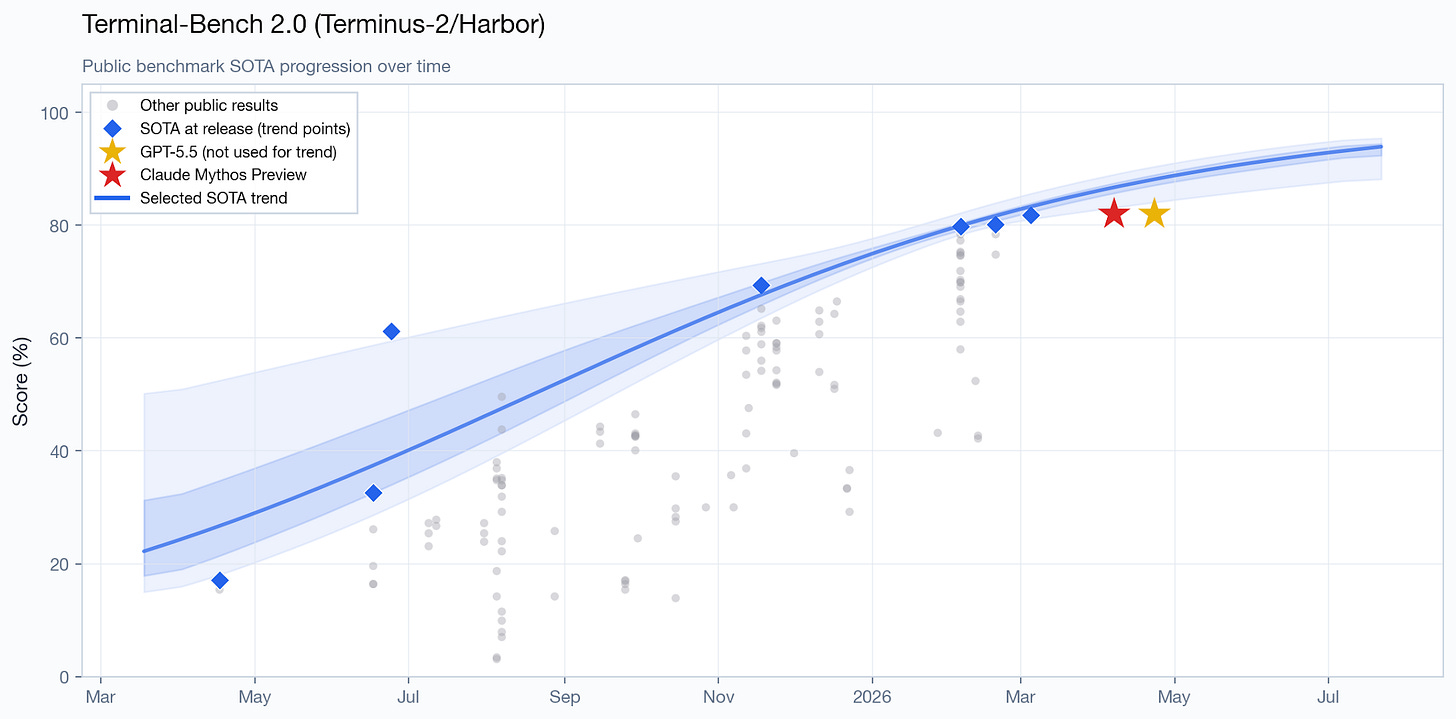Select the blue diamond near 61% score
1456x719 pixels.
coord(392,331)
